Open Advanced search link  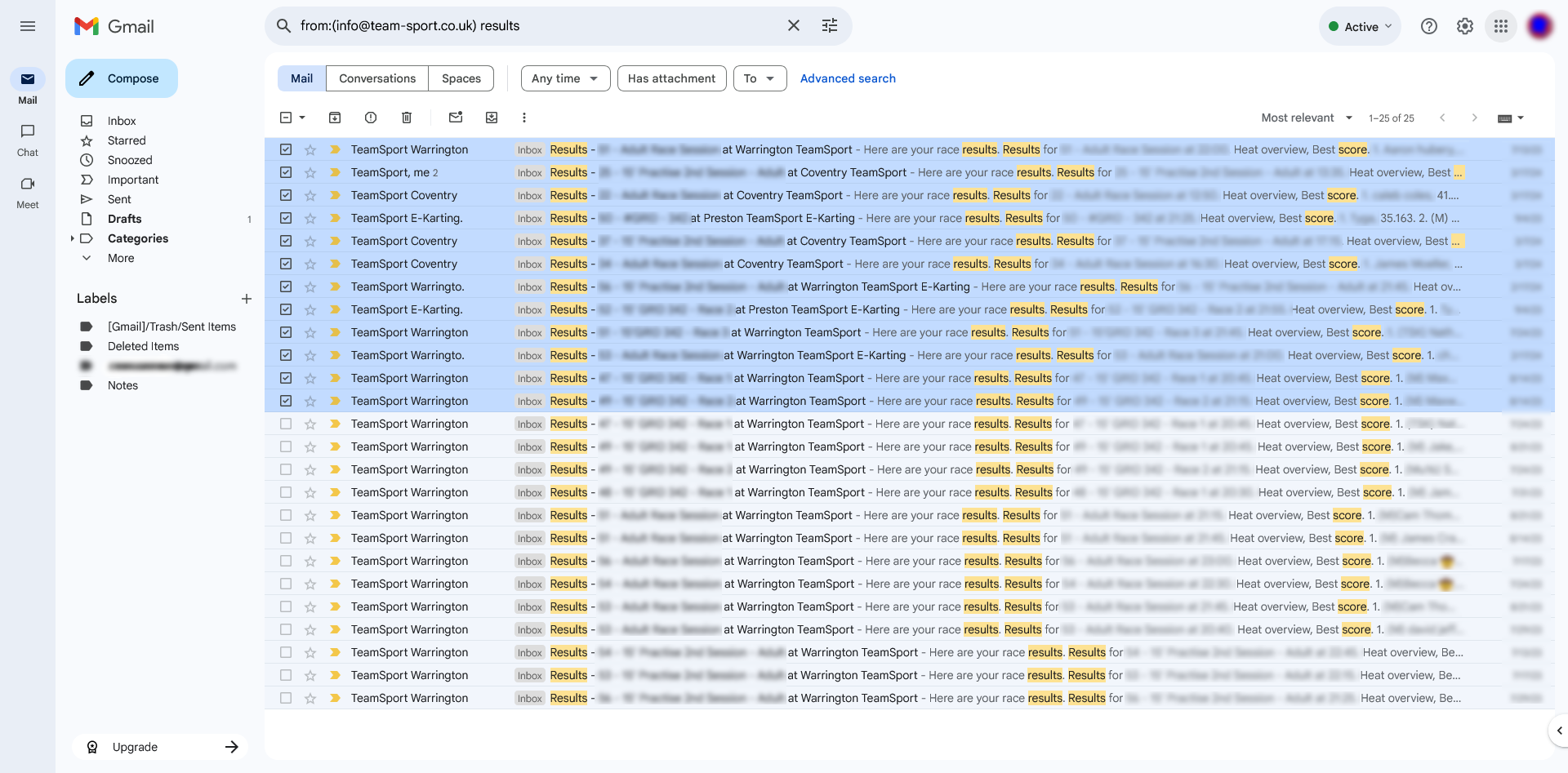(x=848, y=78)
